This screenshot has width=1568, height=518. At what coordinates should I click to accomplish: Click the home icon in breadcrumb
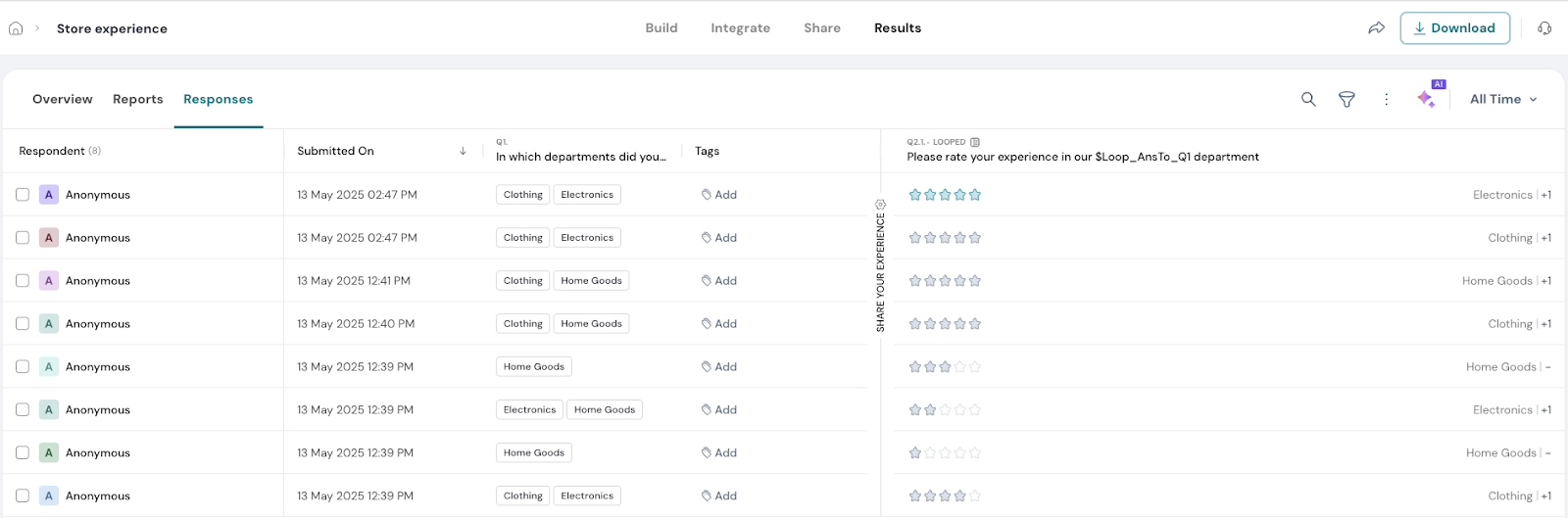[x=16, y=28]
